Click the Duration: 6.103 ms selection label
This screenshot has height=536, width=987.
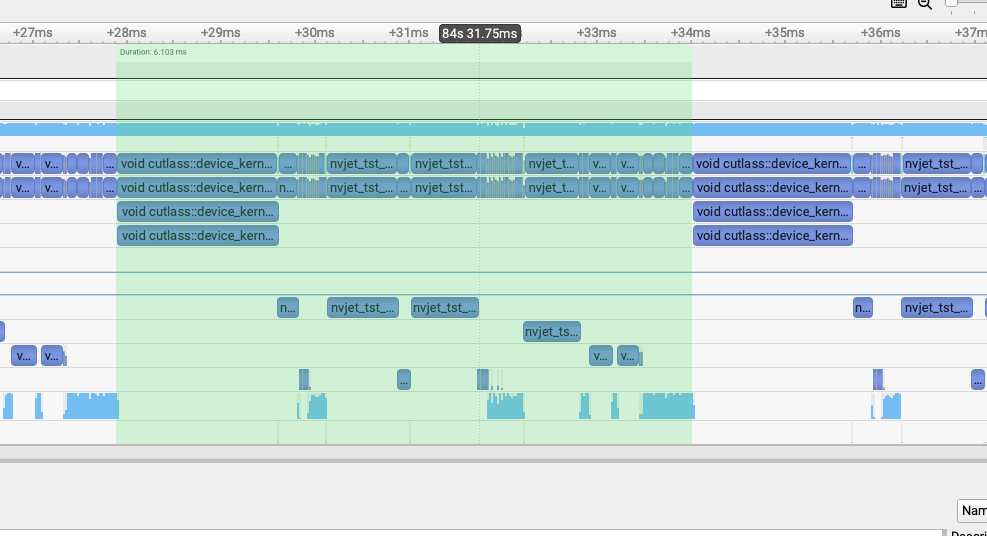click(x=153, y=52)
